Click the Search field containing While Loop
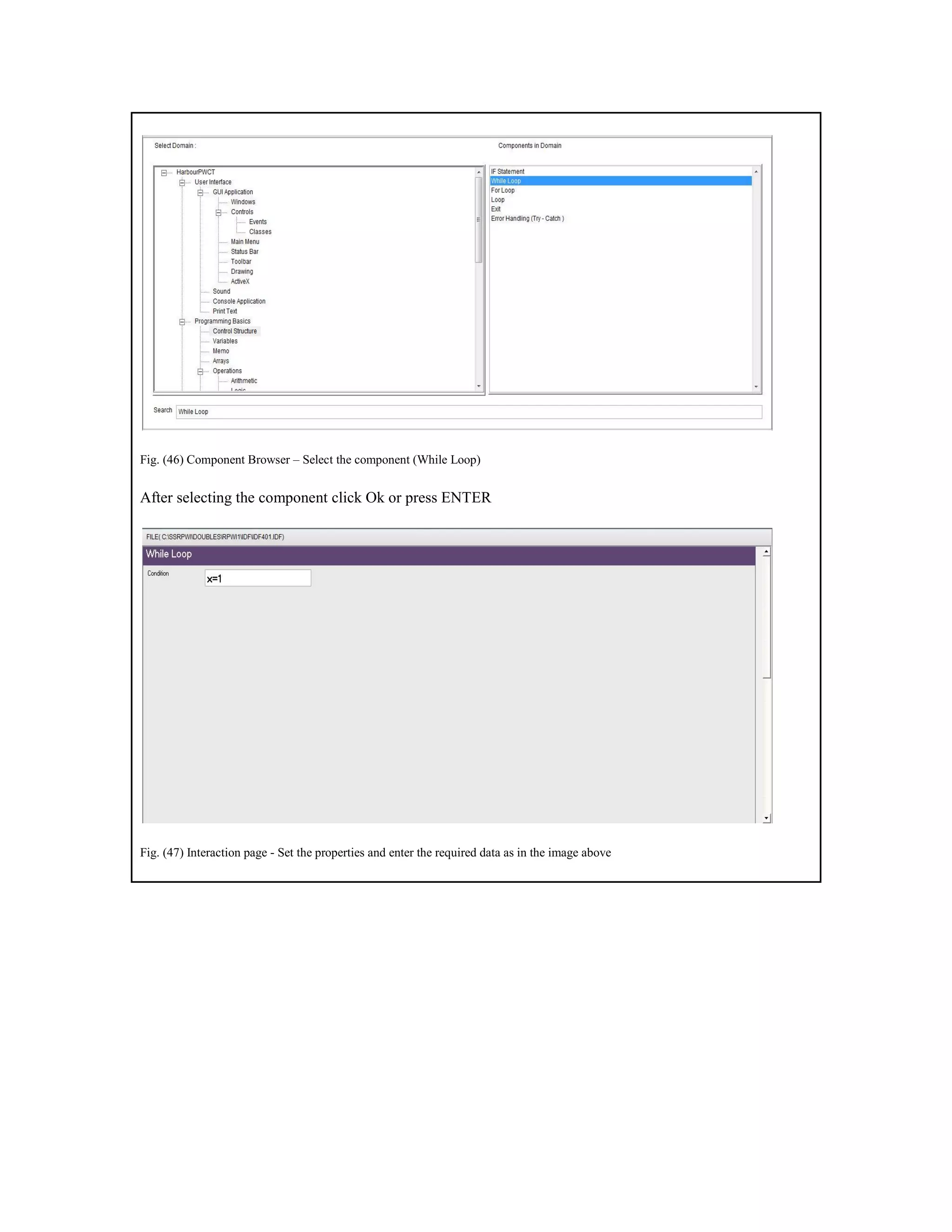952x1232 pixels. click(469, 412)
